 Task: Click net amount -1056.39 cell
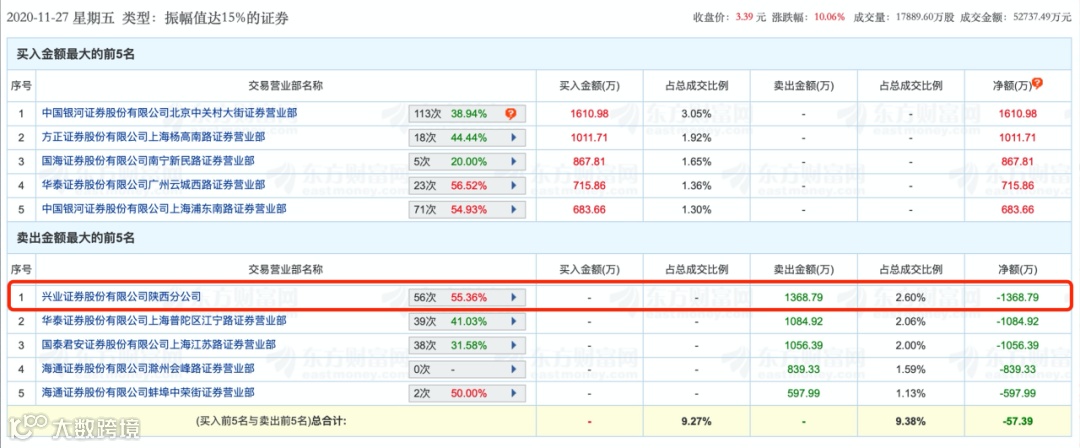(x=1017, y=345)
